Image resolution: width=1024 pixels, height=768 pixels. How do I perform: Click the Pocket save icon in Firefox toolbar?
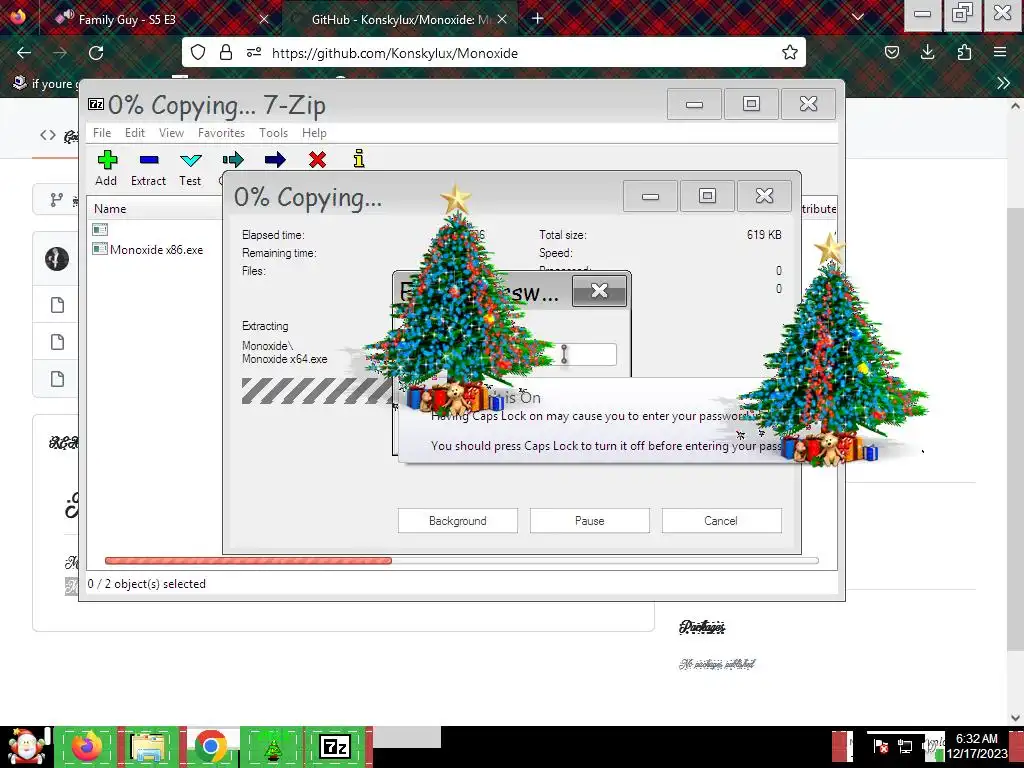click(x=892, y=52)
